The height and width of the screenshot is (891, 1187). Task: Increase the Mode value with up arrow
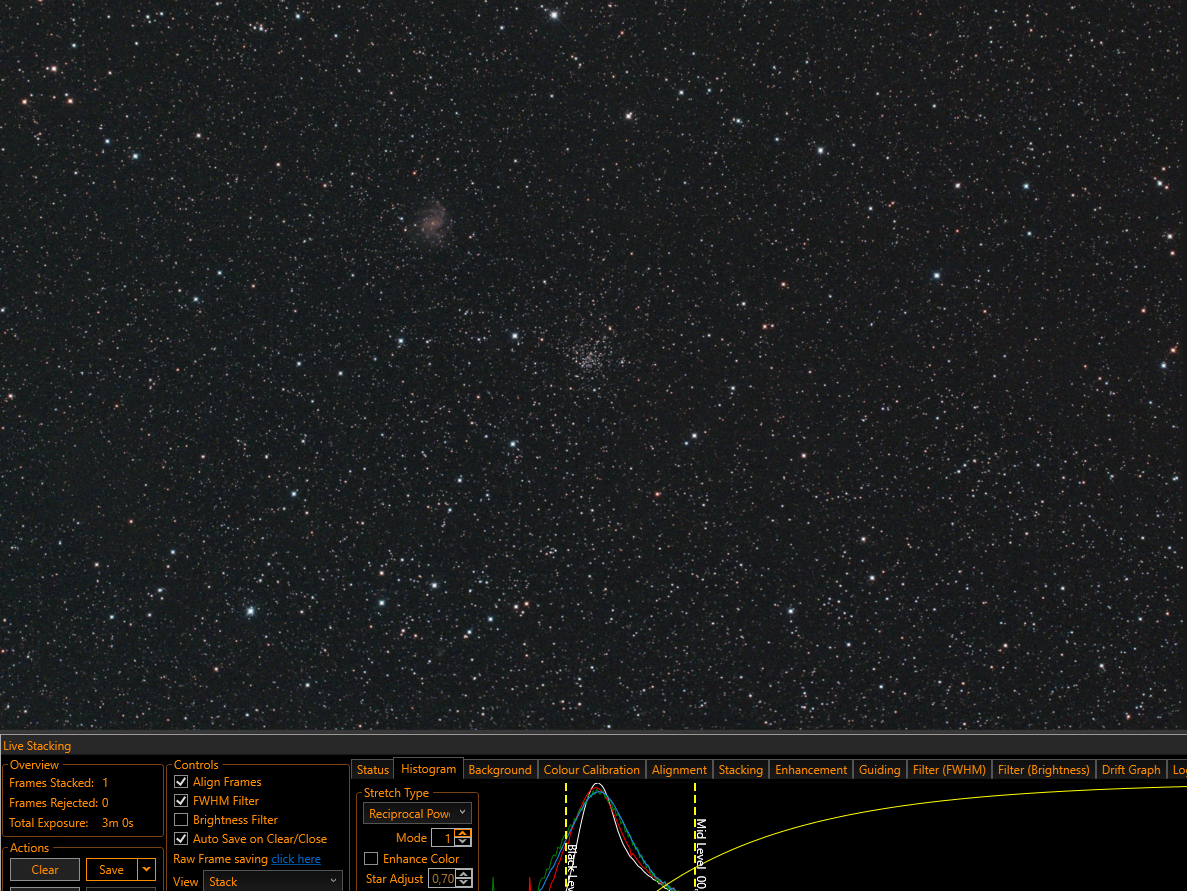pos(463,833)
